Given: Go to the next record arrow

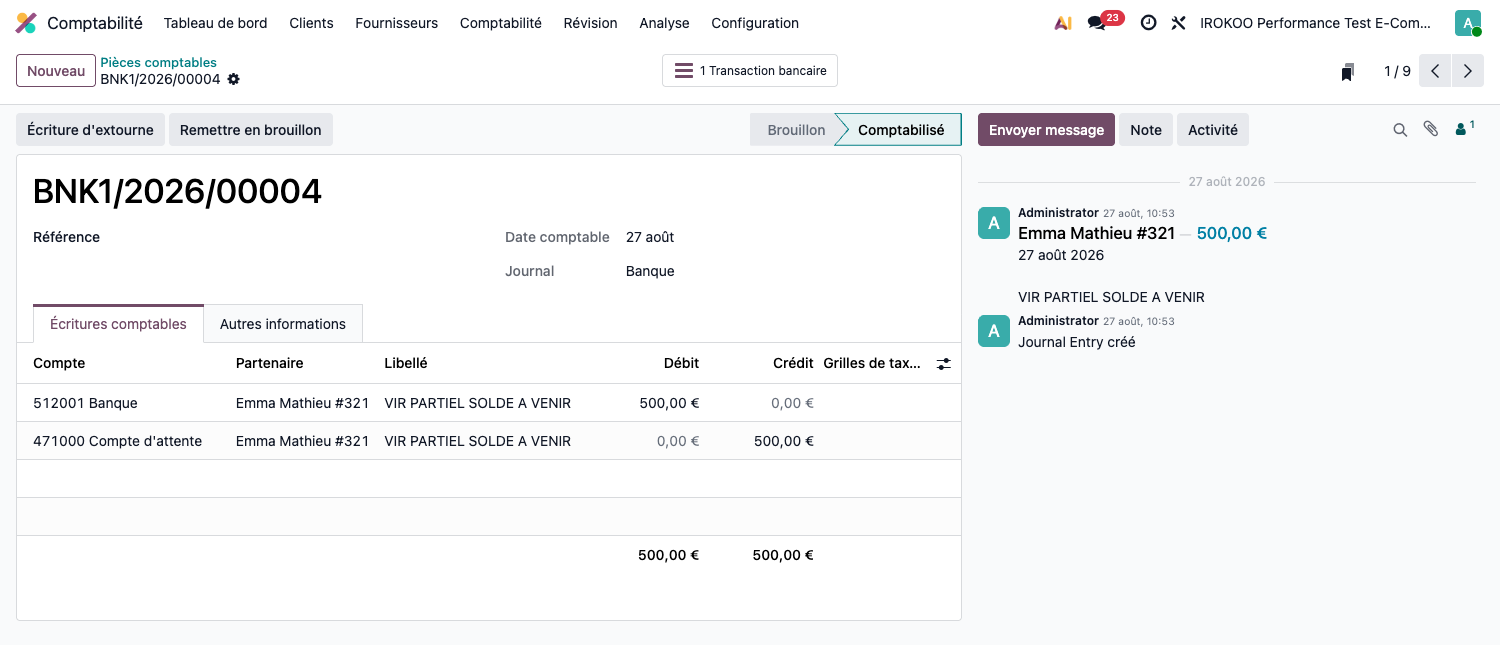Looking at the screenshot, I should tap(1467, 71).
